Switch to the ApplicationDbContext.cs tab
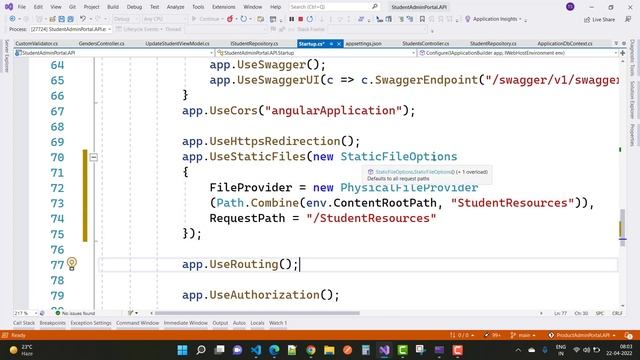This screenshot has width=640, height=360. [565, 43]
